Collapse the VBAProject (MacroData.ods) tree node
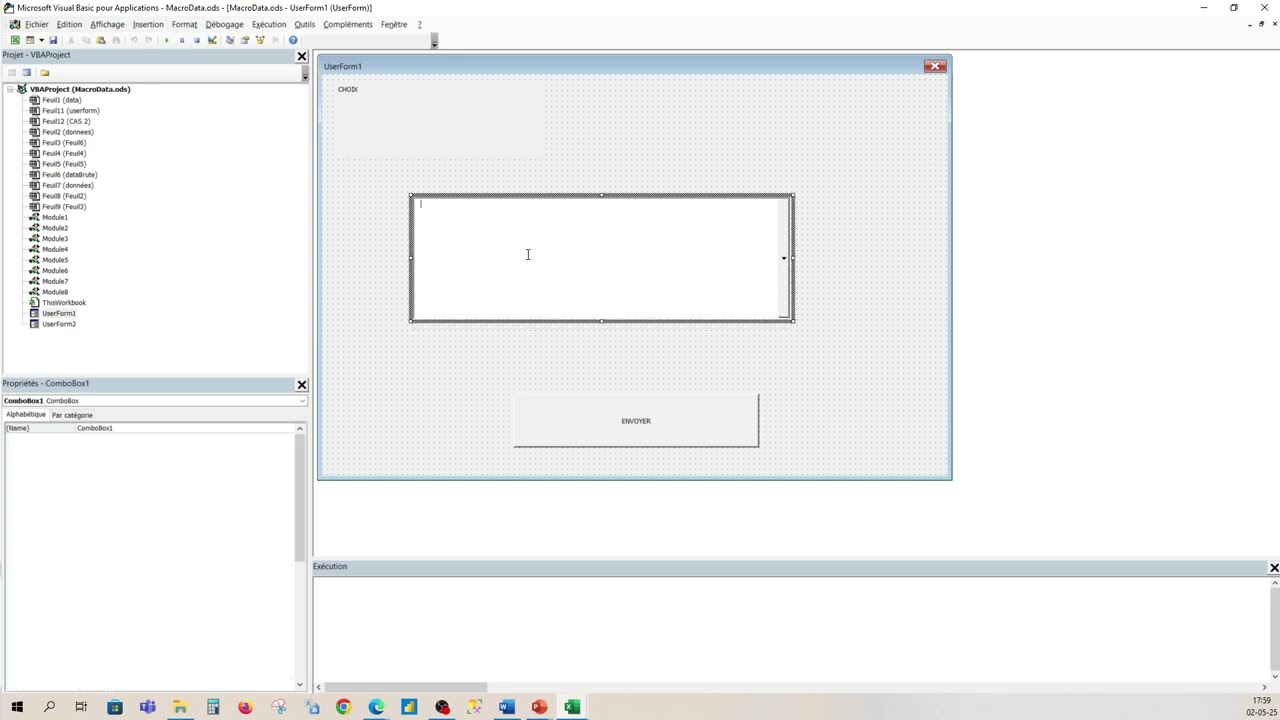This screenshot has height=720, width=1280. tap(10, 89)
